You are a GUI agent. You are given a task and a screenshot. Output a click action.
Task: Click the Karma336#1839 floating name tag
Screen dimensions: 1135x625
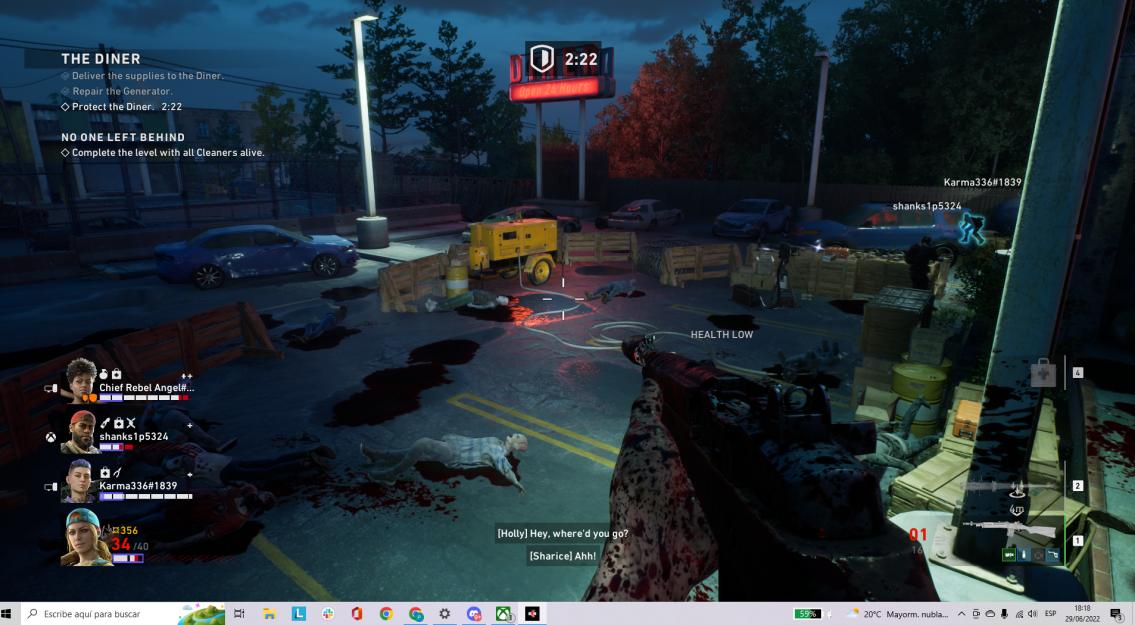pos(982,183)
